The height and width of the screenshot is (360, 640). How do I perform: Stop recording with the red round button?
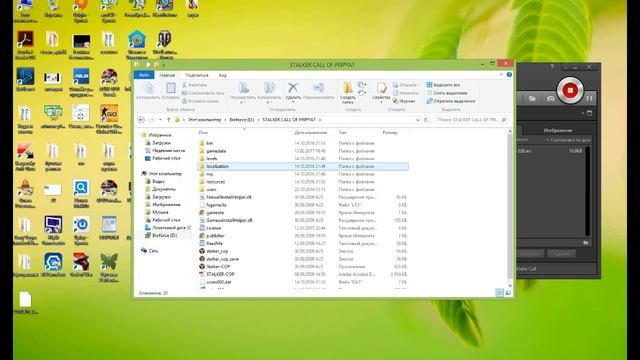click(570, 90)
